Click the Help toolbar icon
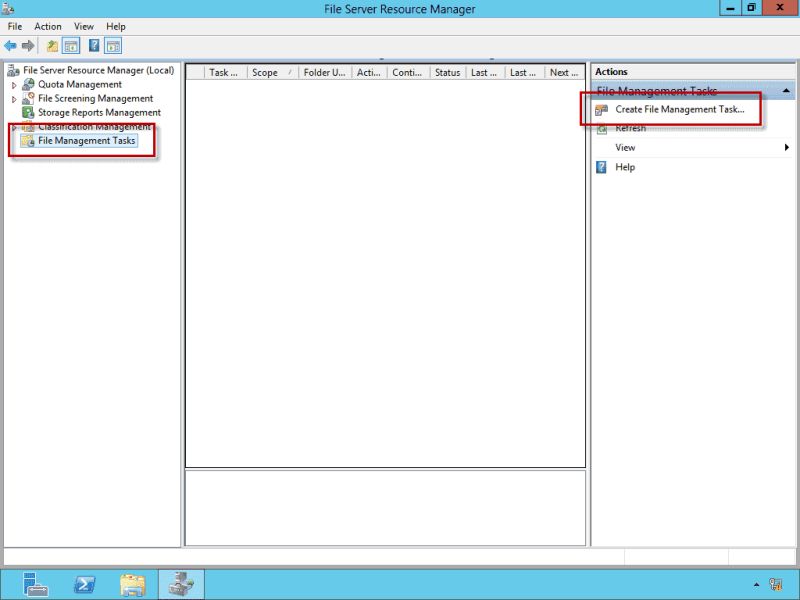Image resolution: width=800 pixels, height=600 pixels. (x=93, y=44)
